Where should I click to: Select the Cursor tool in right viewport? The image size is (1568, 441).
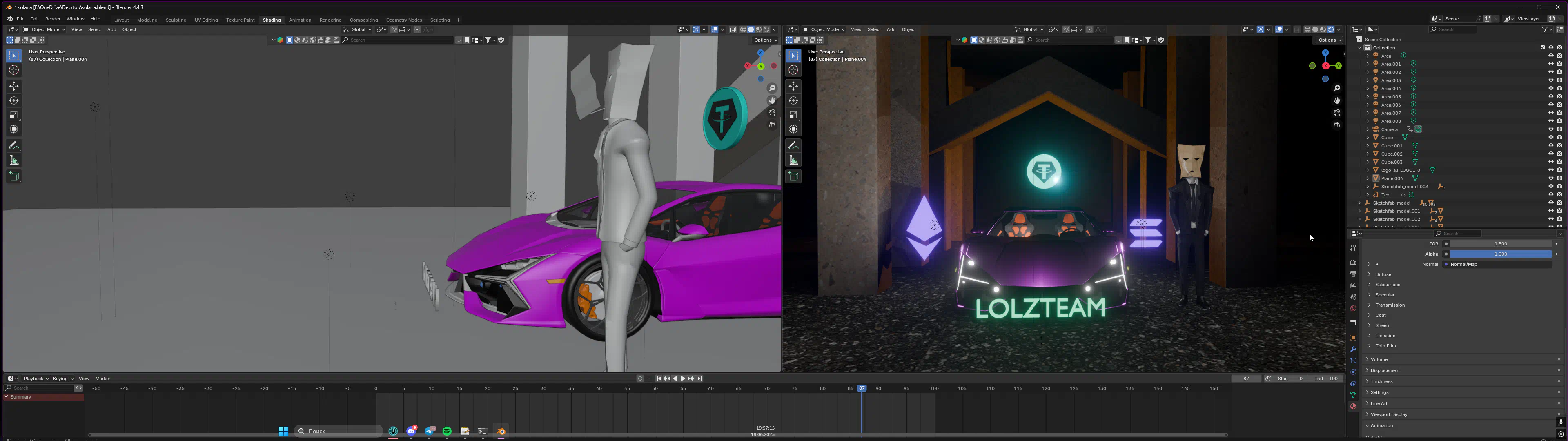794,70
